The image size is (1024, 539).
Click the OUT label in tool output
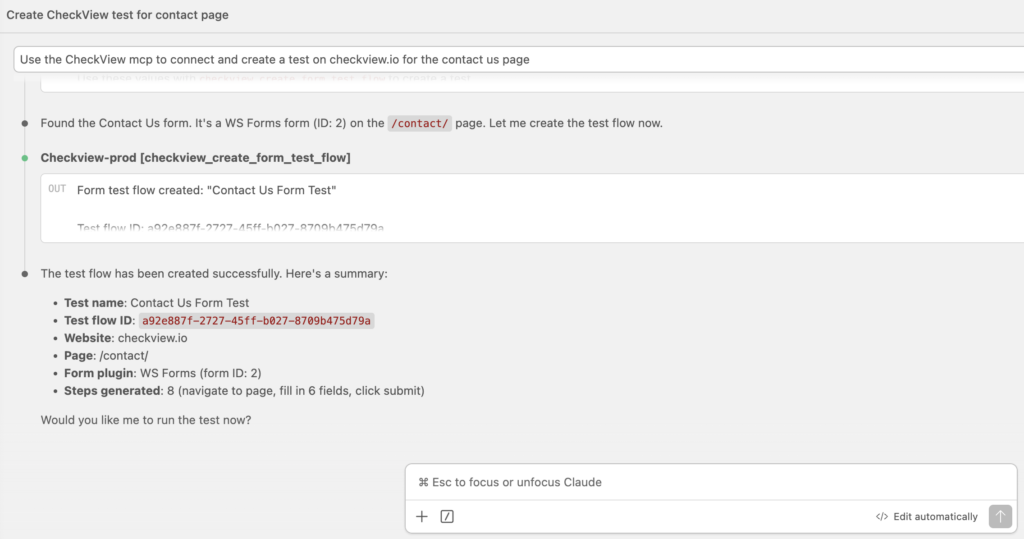tap(57, 189)
